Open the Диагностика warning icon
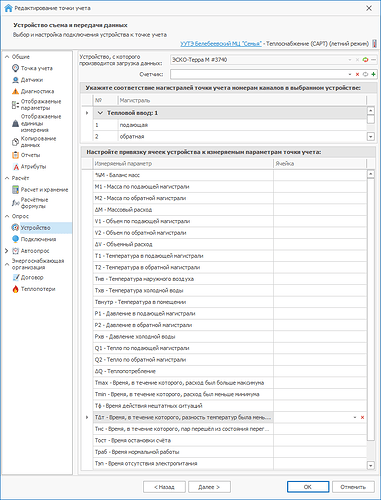 click(15, 91)
